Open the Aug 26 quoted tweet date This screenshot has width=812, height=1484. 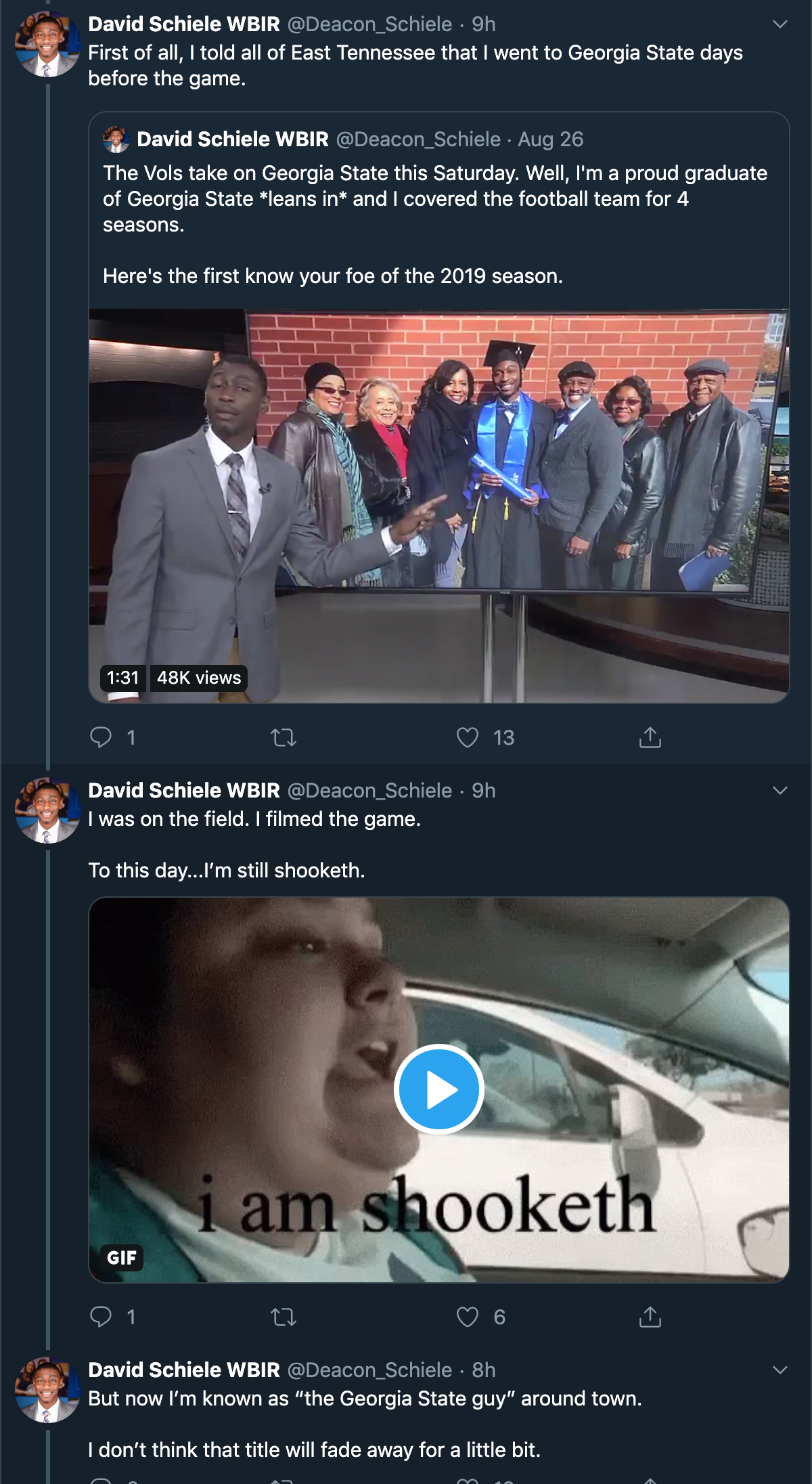pos(550,139)
